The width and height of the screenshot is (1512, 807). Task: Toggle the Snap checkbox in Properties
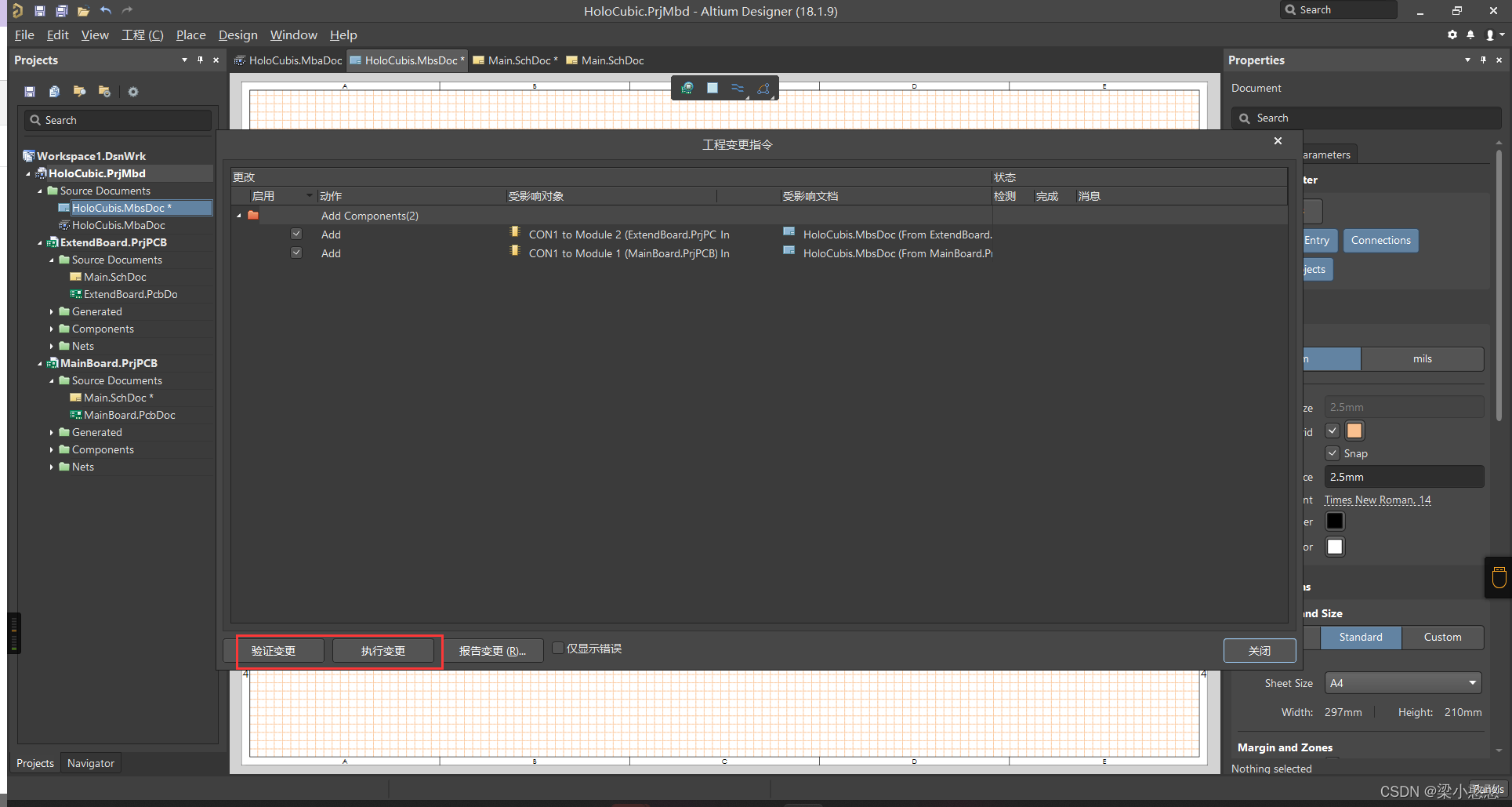point(1333,453)
